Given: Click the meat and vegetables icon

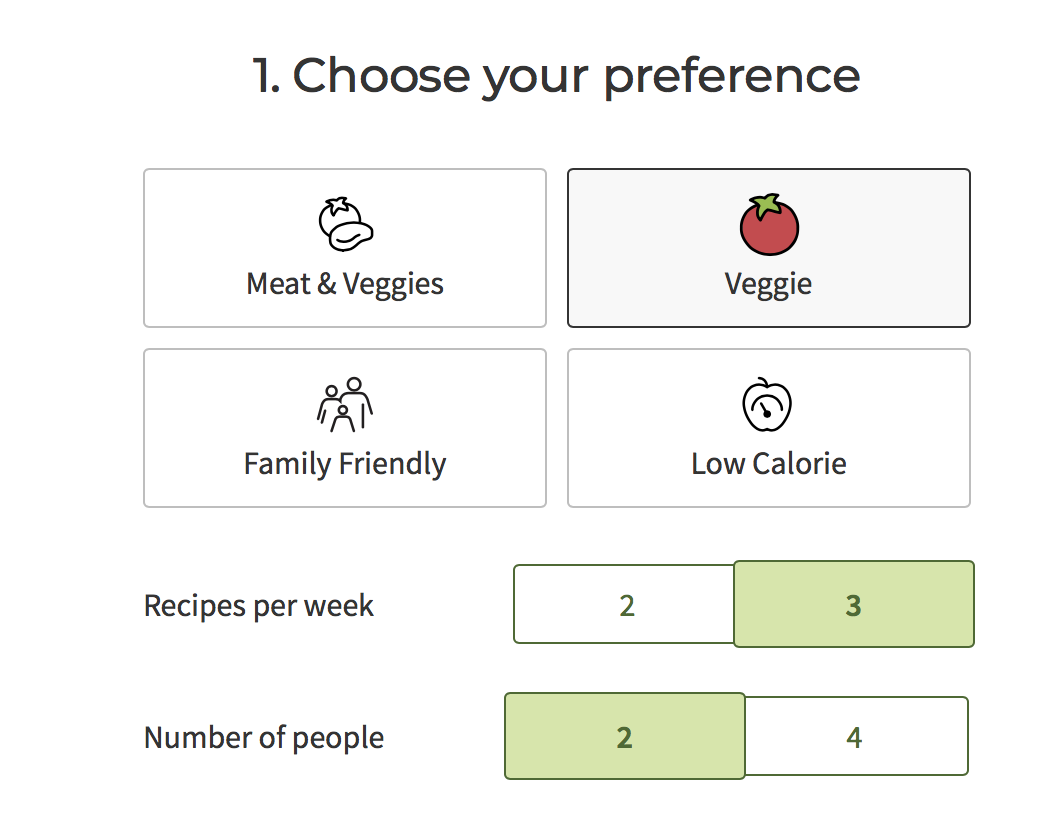Looking at the screenshot, I should pyautogui.click(x=345, y=224).
